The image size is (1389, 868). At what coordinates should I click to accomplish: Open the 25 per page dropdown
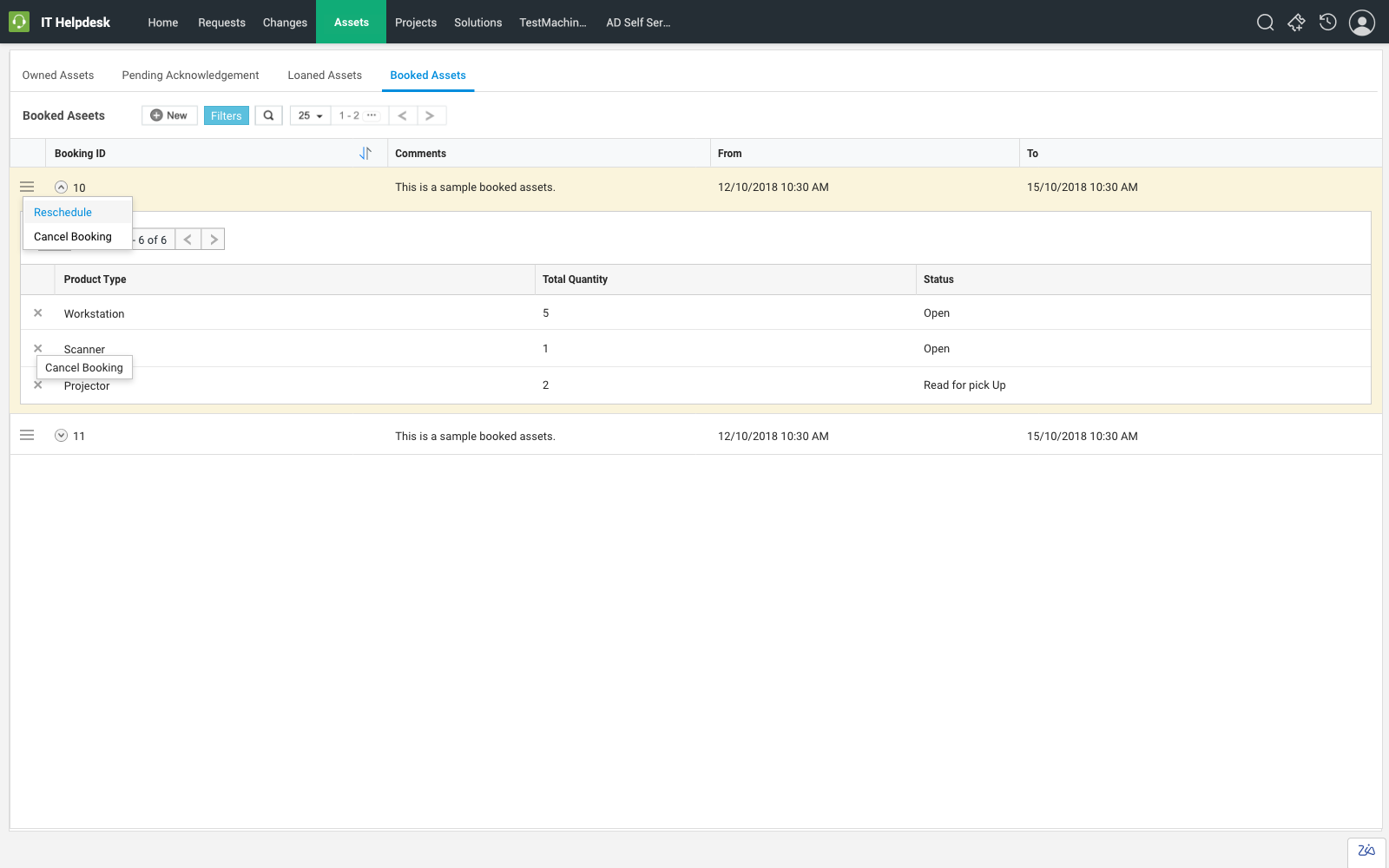pos(310,115)
